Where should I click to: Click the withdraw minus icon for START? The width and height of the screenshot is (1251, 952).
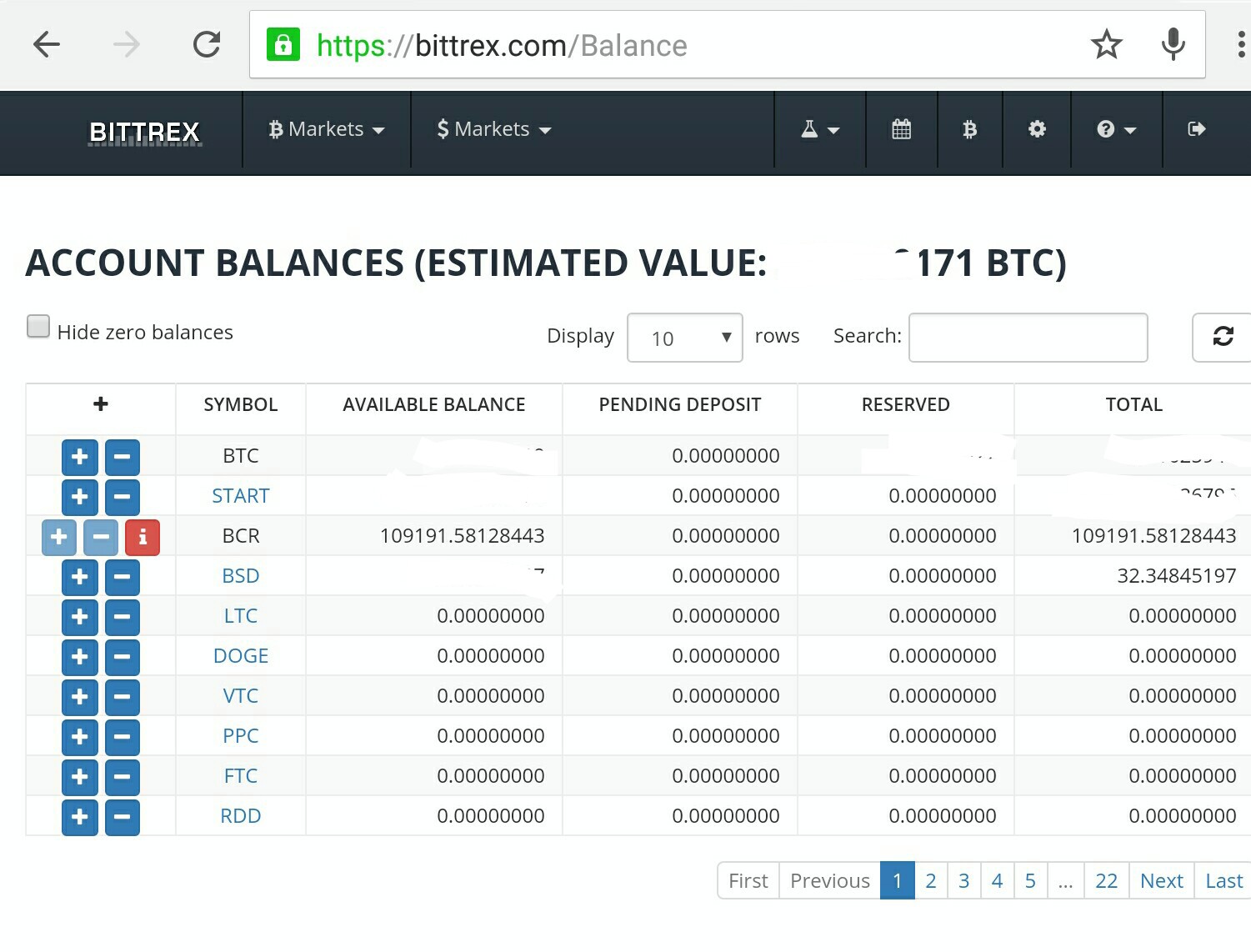[122, 497]
